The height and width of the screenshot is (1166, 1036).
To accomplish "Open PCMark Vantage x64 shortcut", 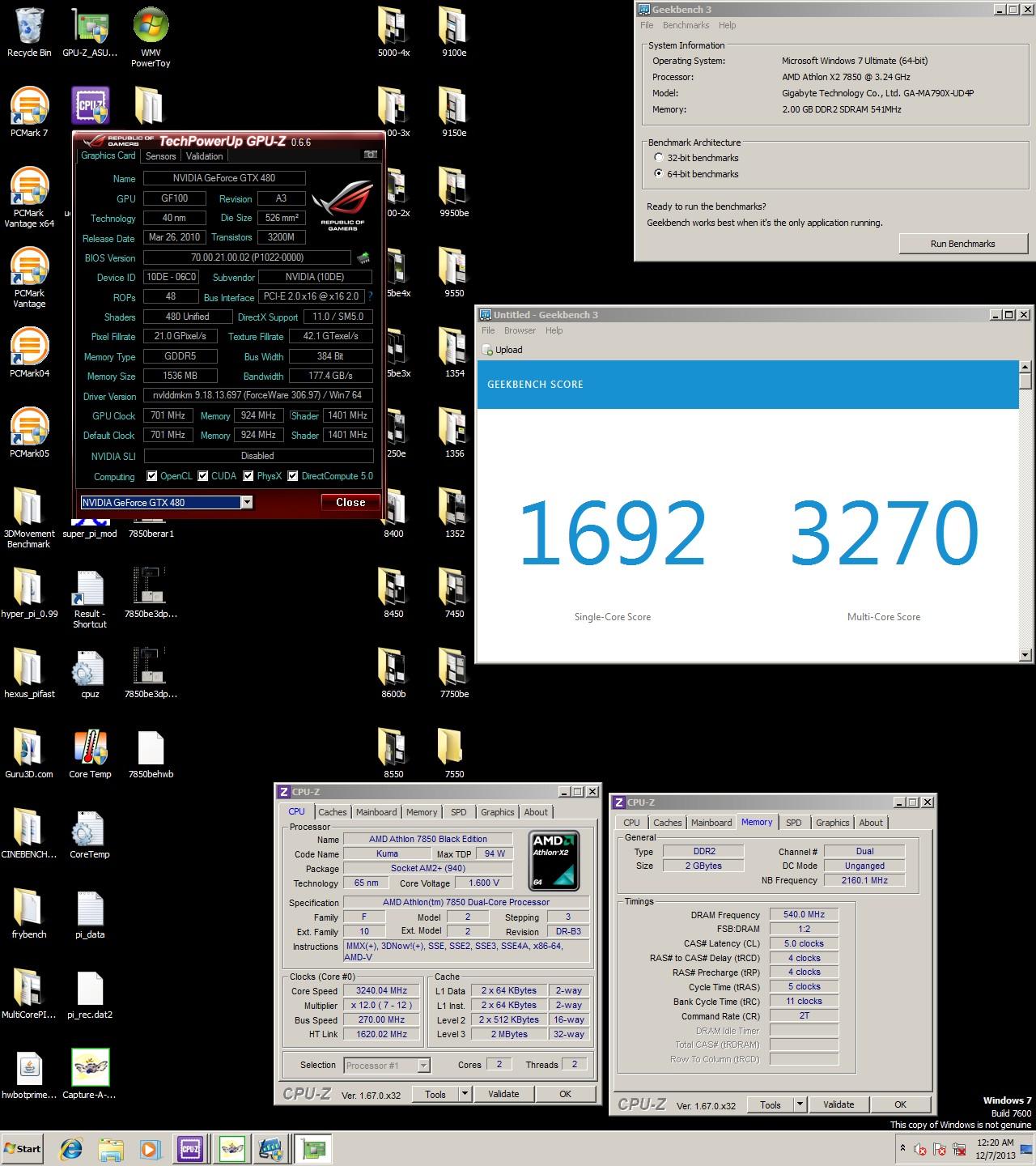I will 29,198.
